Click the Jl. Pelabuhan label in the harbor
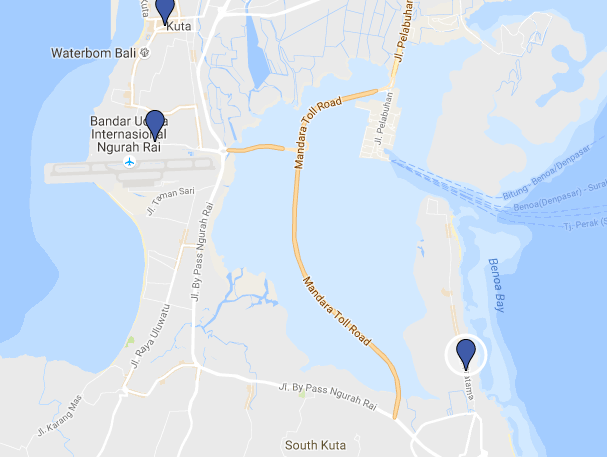Image resolution: width=607 pixels, height=457 pixels. click(384, 119)
